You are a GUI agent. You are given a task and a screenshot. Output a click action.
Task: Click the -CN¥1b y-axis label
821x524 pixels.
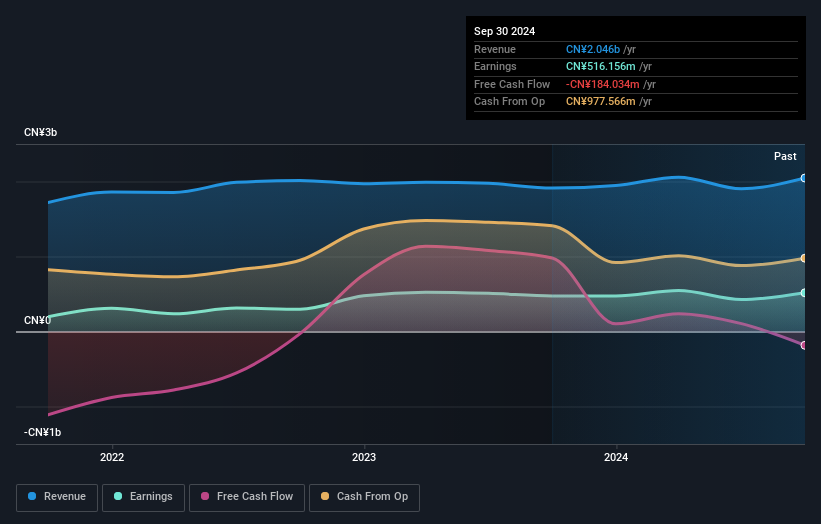42,432
